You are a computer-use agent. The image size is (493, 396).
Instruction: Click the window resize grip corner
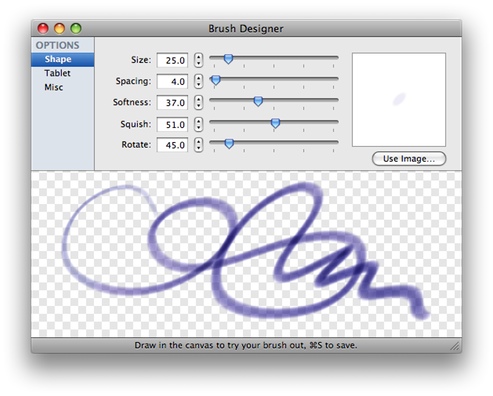(455, 346)
